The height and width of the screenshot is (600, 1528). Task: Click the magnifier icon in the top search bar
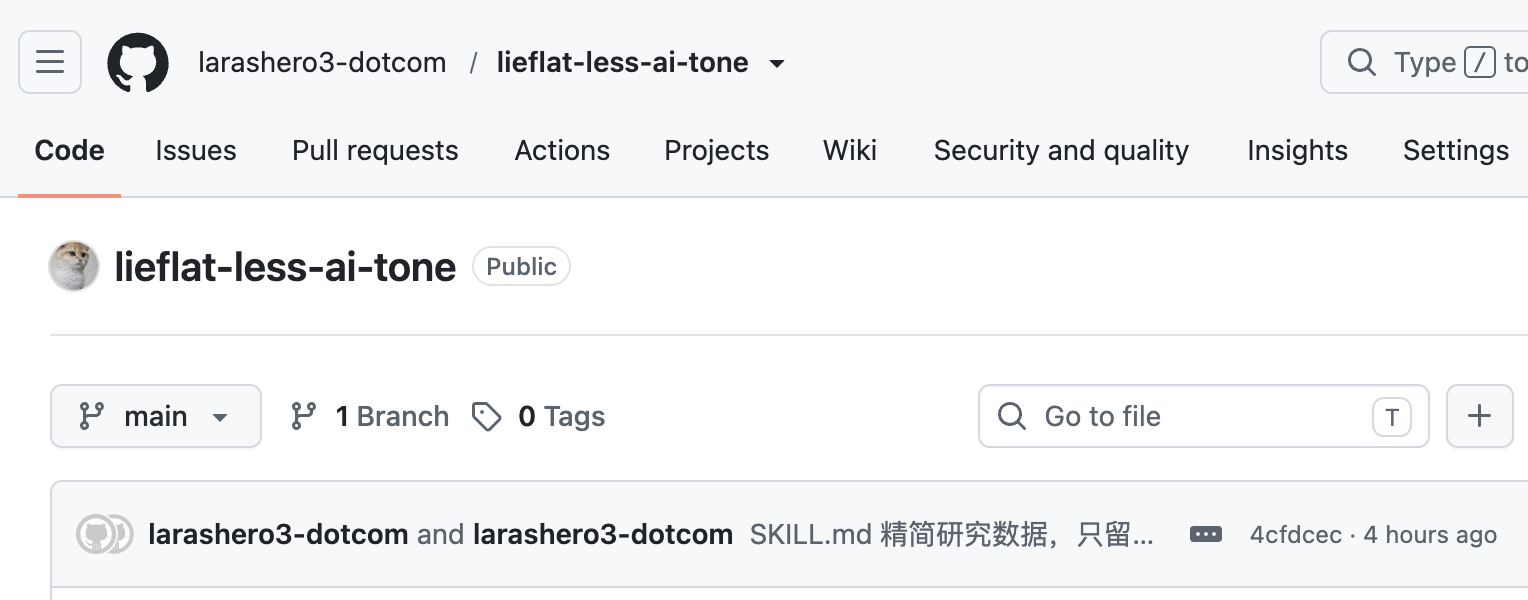1361,62
